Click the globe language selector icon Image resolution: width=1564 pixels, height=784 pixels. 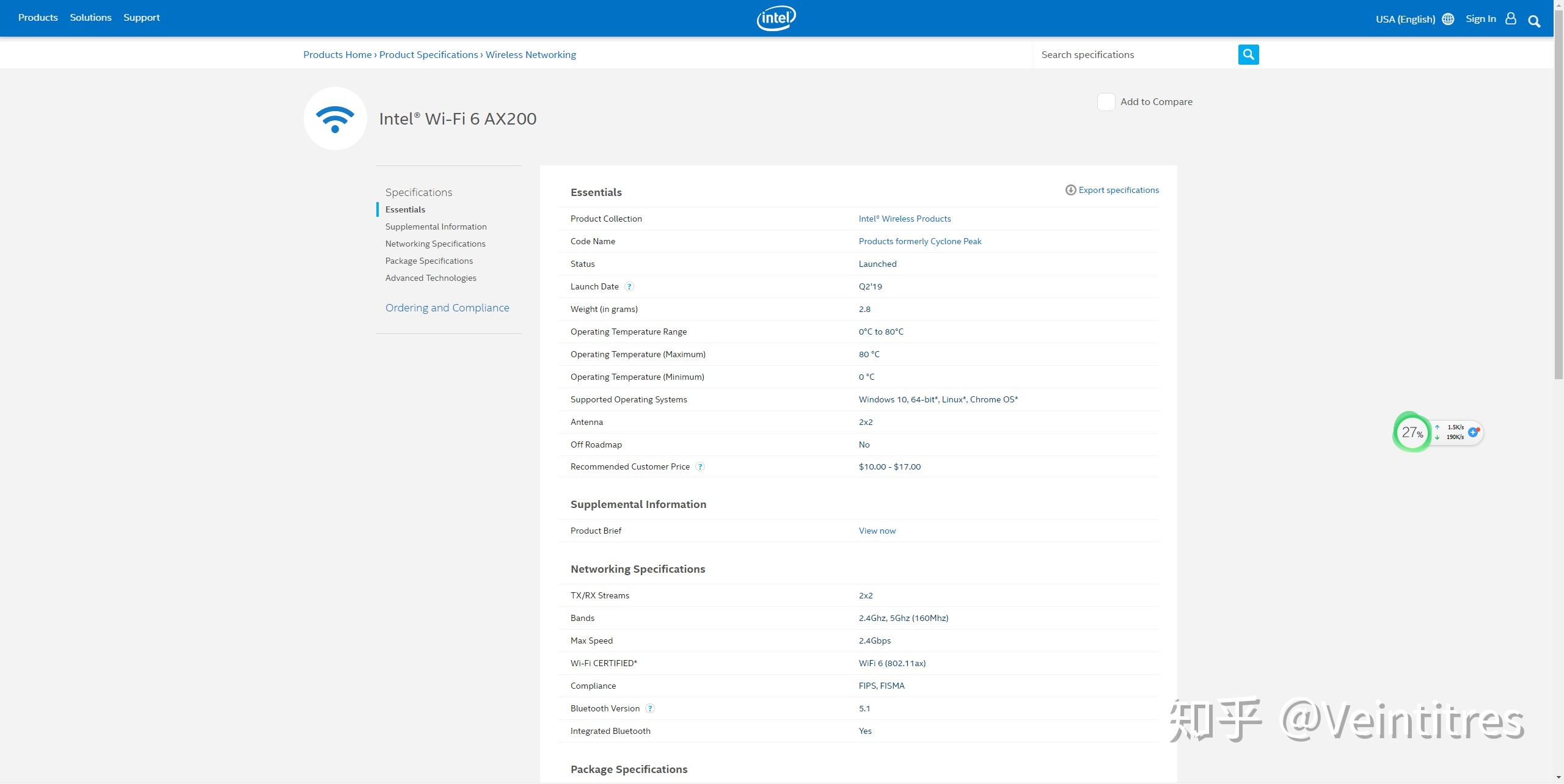pos(1448,19)
